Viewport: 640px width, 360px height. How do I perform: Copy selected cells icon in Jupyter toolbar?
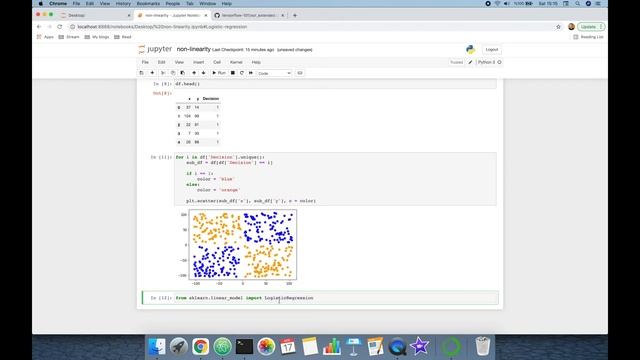click(x=173, y=73)
